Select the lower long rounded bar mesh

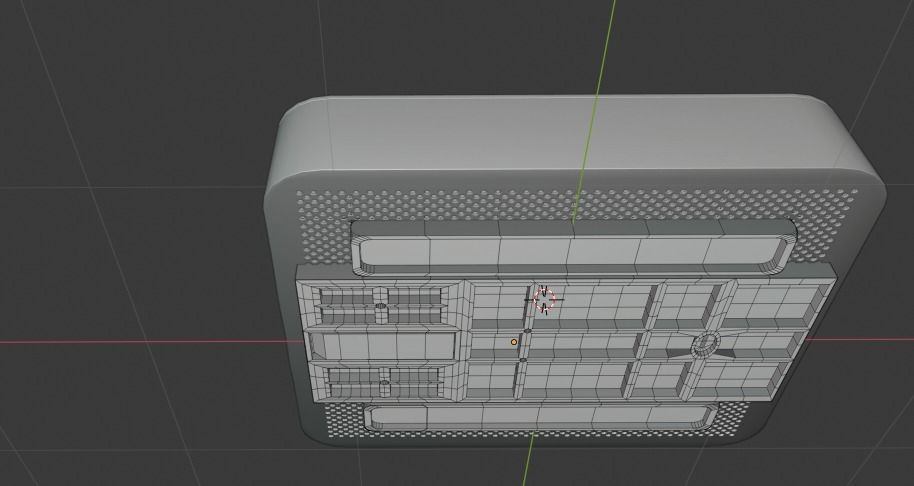[540, 416]
